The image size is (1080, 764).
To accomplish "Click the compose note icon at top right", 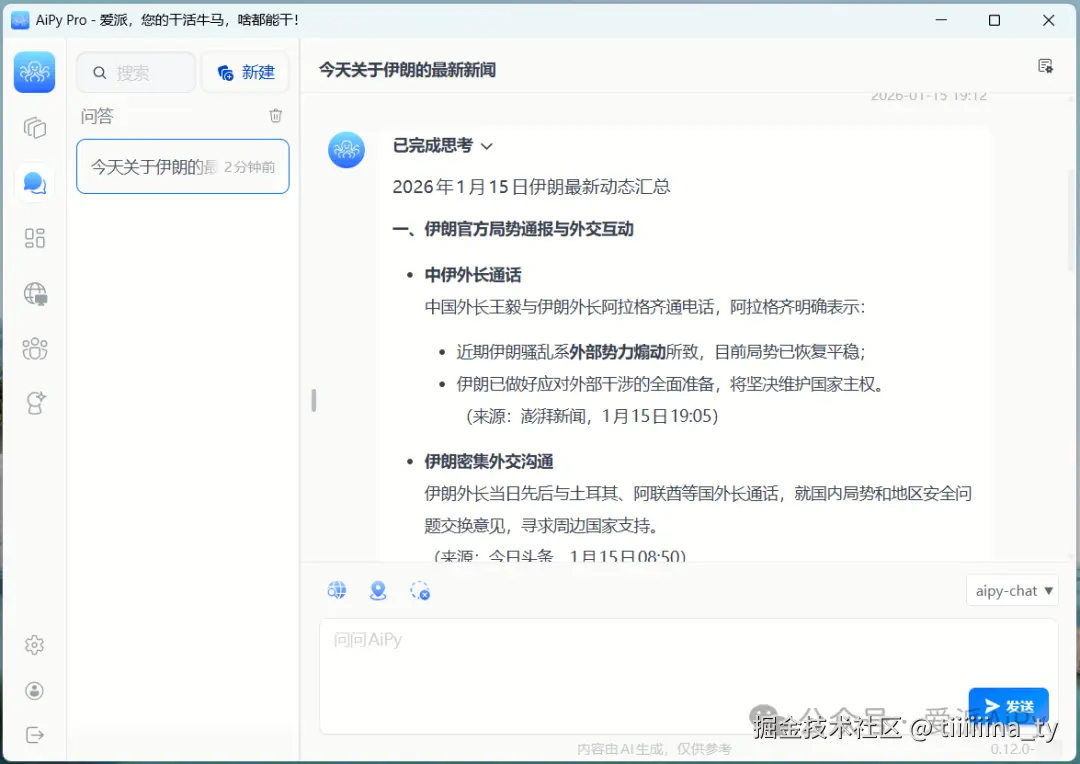I will (x=1044, y=64).
